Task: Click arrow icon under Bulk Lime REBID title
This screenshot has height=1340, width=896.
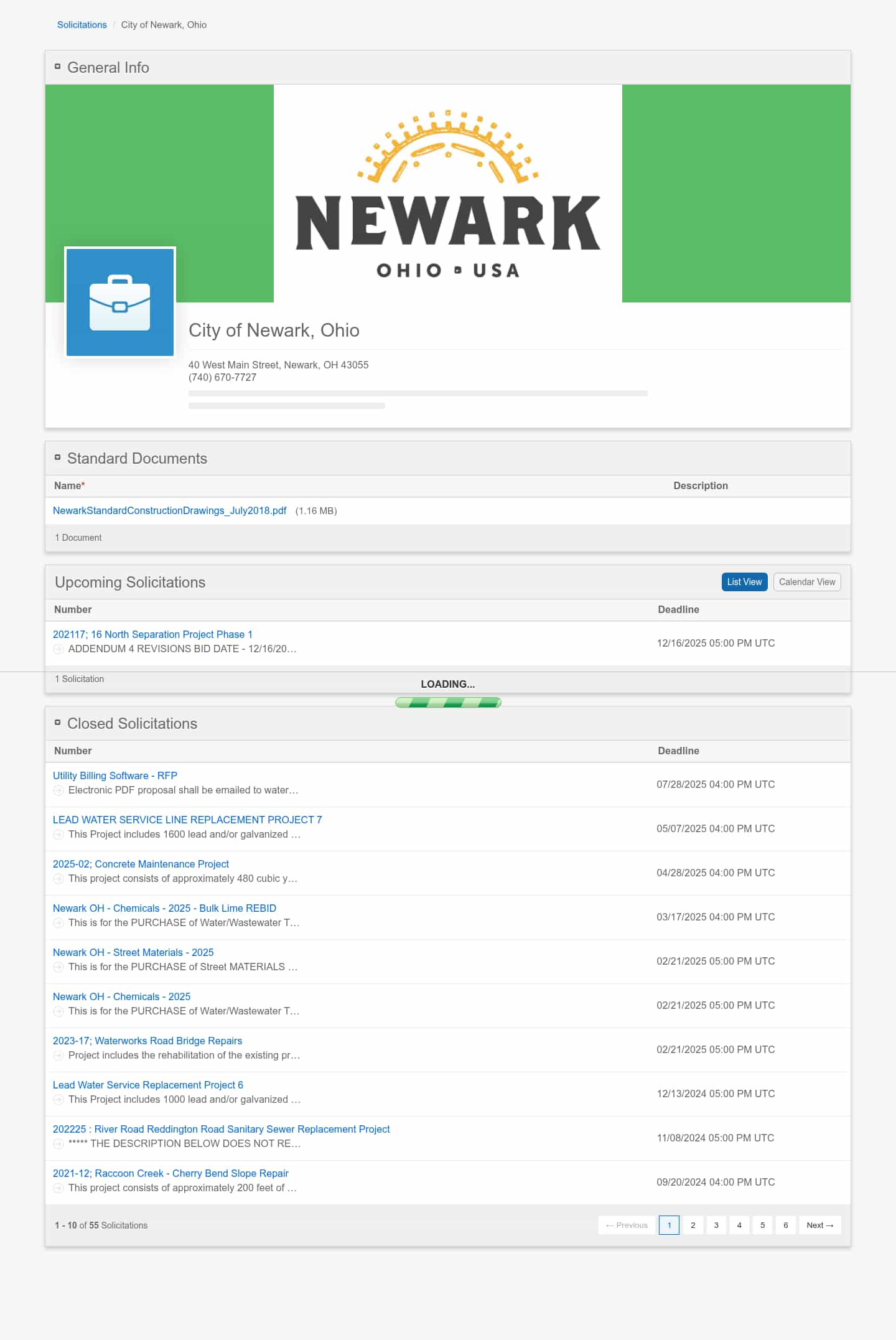Action: point(58,923)
